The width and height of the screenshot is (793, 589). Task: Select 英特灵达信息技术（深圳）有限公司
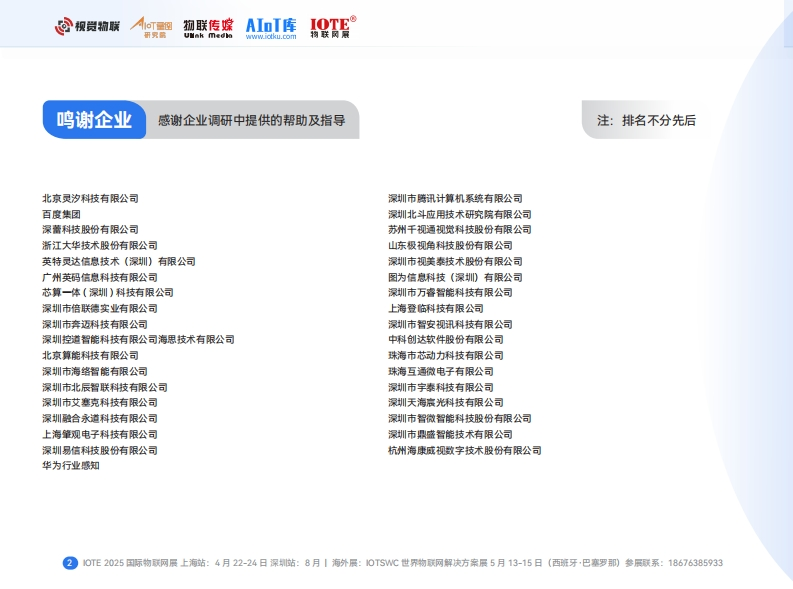click(119, 261)
